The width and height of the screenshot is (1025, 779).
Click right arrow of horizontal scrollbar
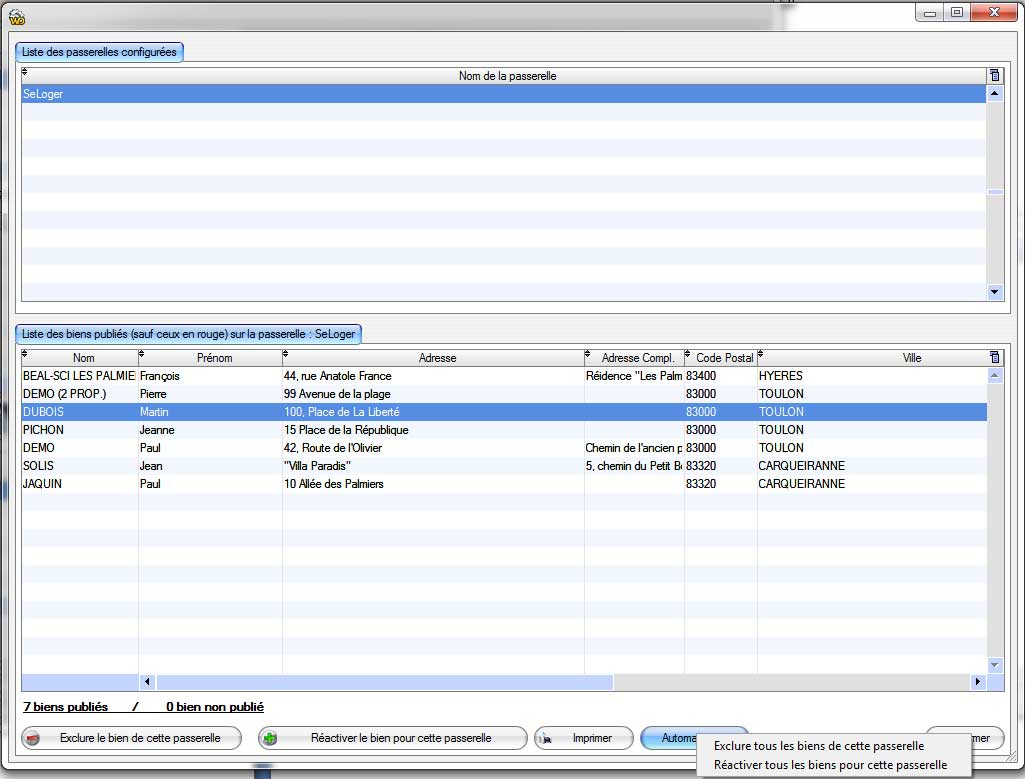coord(978,682)
